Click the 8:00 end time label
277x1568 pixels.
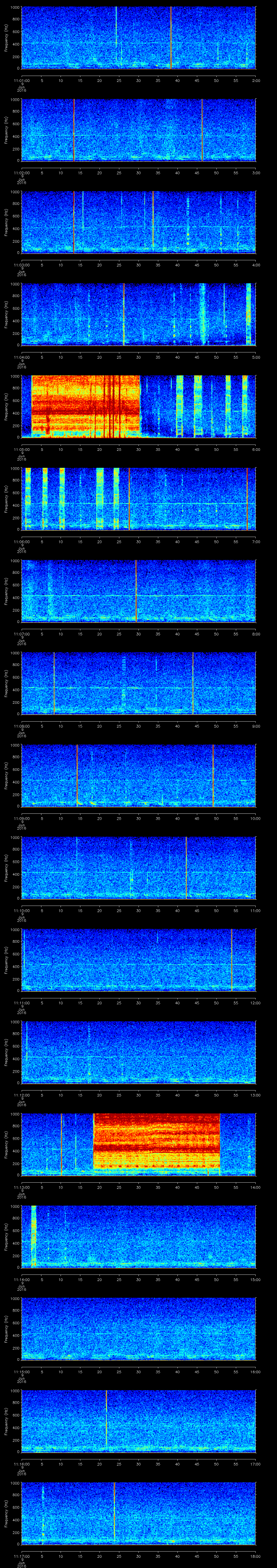256,634
